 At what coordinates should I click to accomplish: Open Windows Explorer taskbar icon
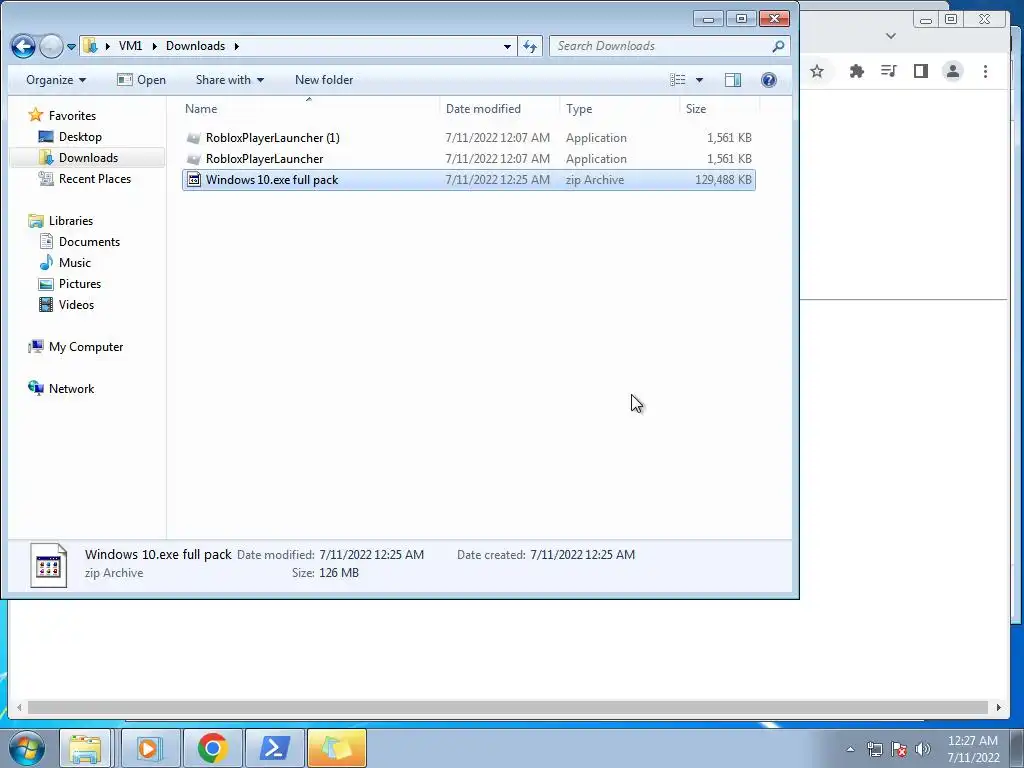click(x=86, y=748)
